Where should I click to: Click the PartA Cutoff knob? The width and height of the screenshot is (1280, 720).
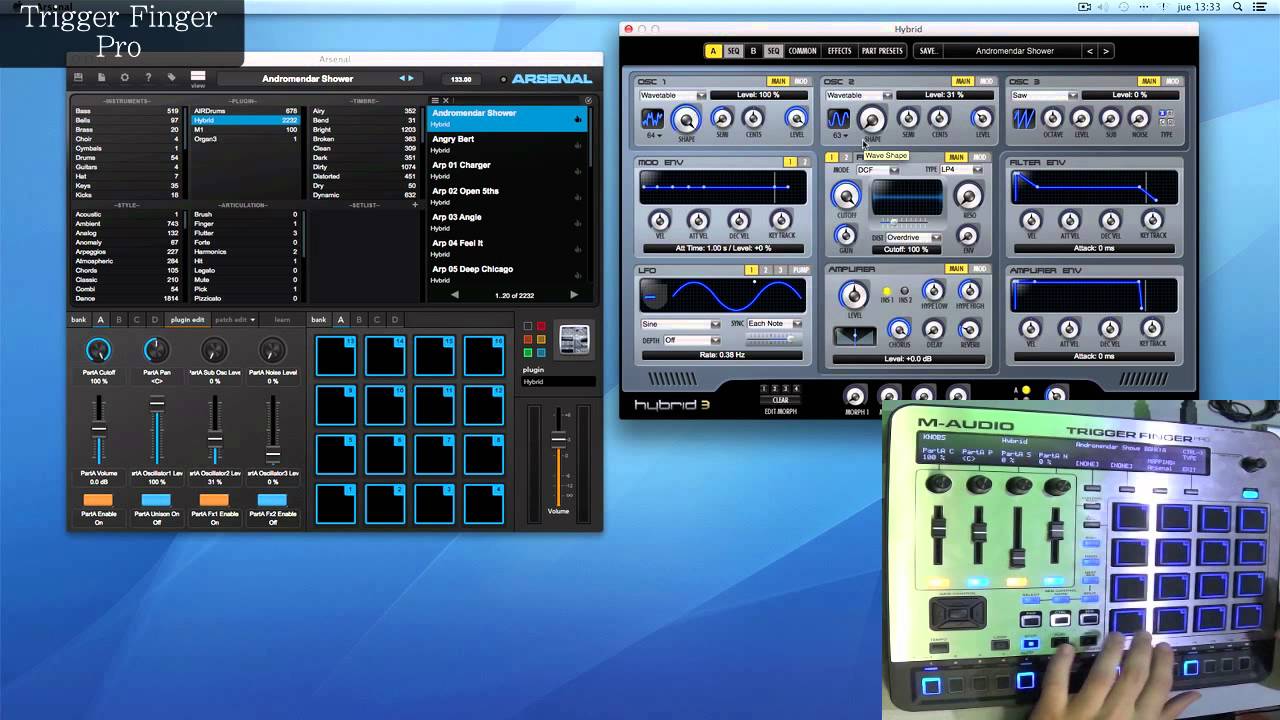tap(98, 350)
